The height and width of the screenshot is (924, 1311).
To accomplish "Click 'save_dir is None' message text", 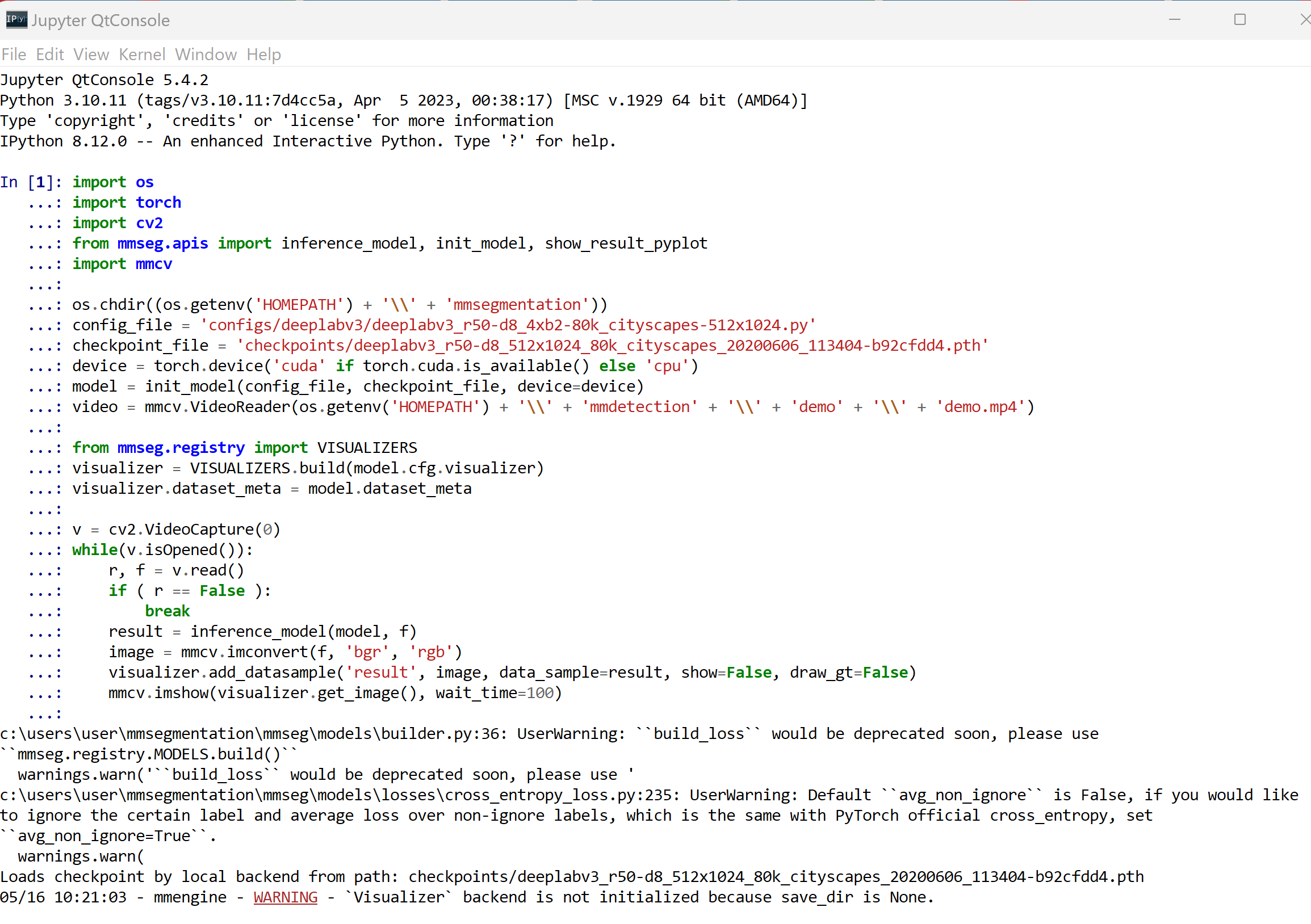I will tap(853, 897).
